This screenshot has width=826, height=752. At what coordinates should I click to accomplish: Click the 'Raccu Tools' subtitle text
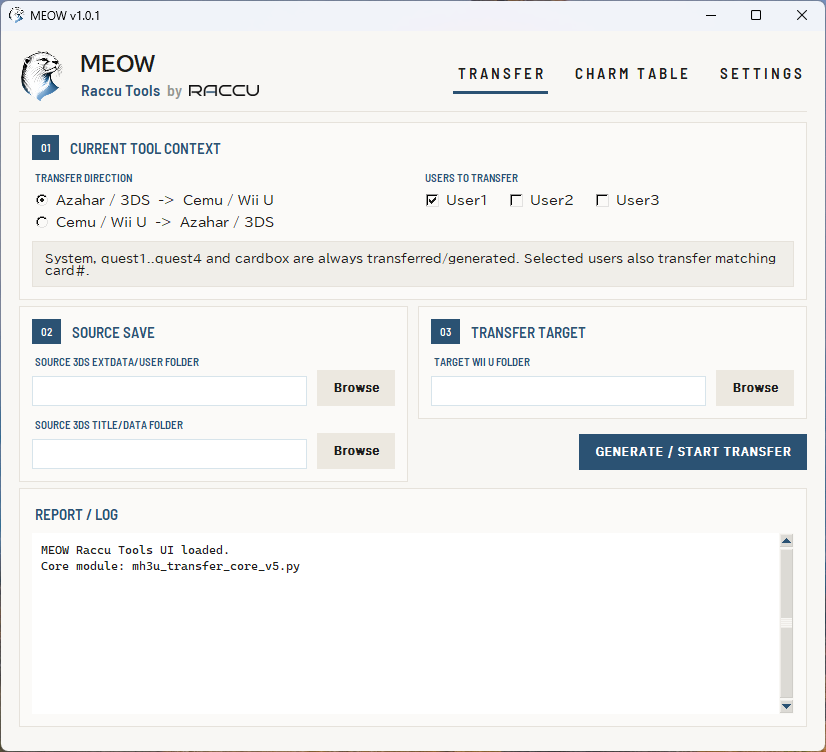pyautogui.click(x=121, y=91)
